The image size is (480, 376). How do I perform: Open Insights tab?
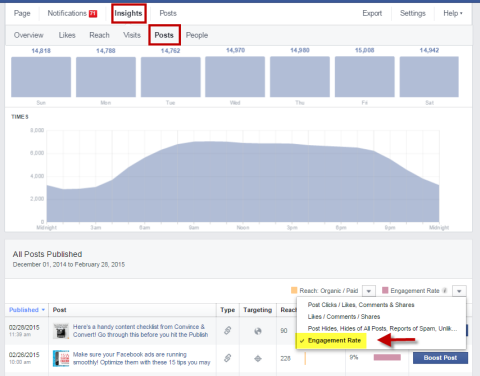click(128, 13)
